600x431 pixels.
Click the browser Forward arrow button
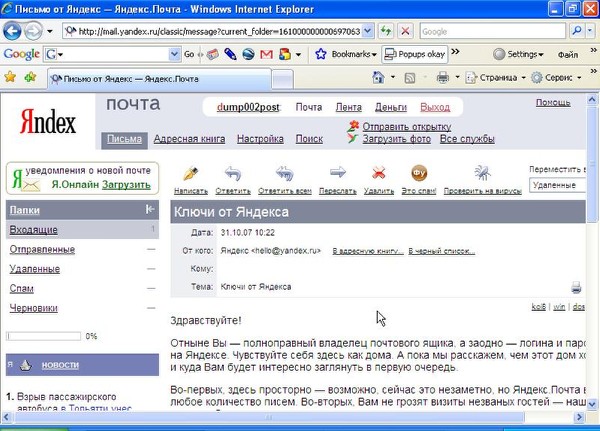pos(33,31)
